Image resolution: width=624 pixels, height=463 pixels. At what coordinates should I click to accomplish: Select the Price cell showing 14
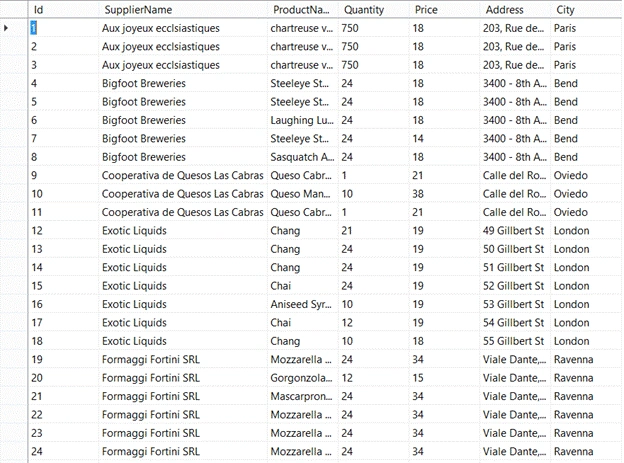click(x=445, y=139)
